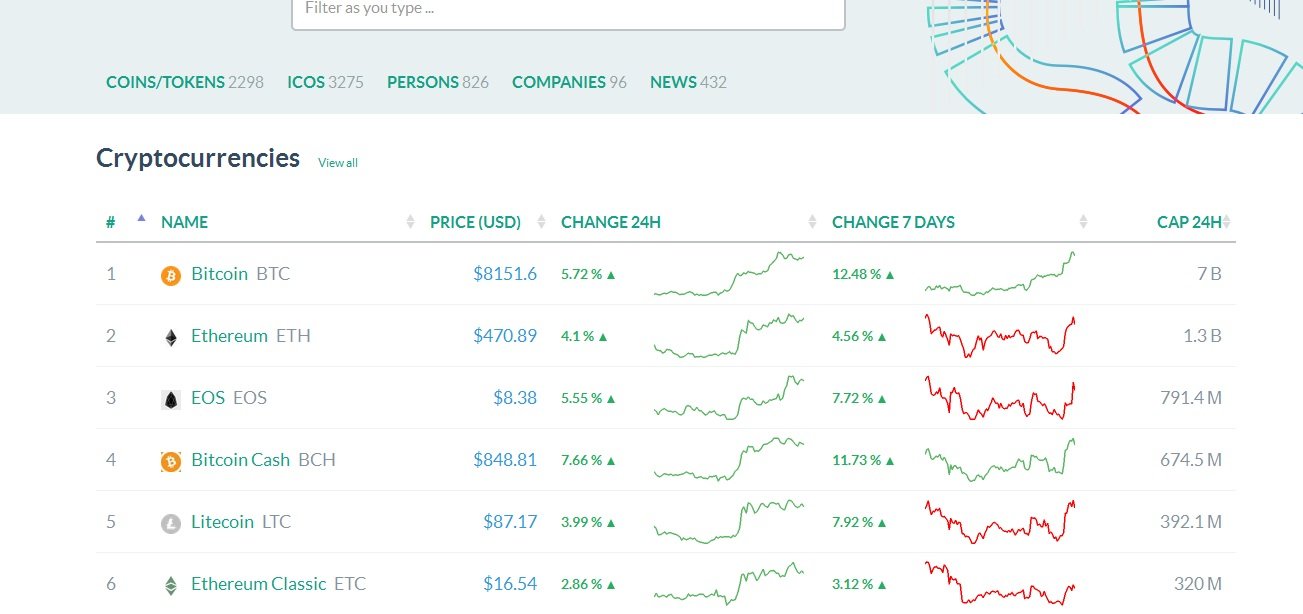Open the EOS name link
This screenshot has height=614, width=1303.
tap(208, 397)
